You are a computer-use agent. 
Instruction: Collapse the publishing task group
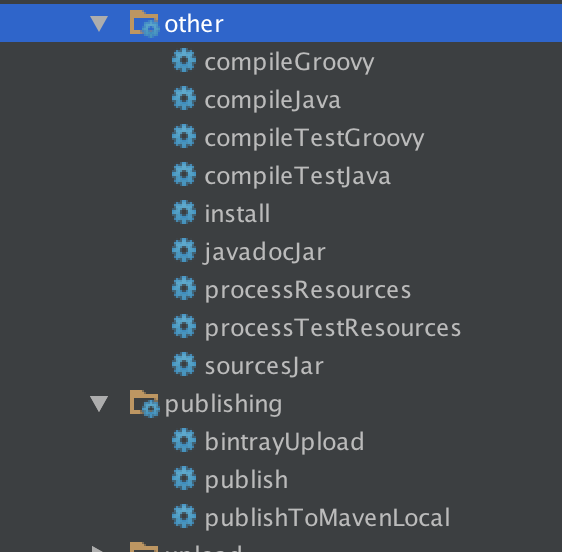(x=99, y=403)
